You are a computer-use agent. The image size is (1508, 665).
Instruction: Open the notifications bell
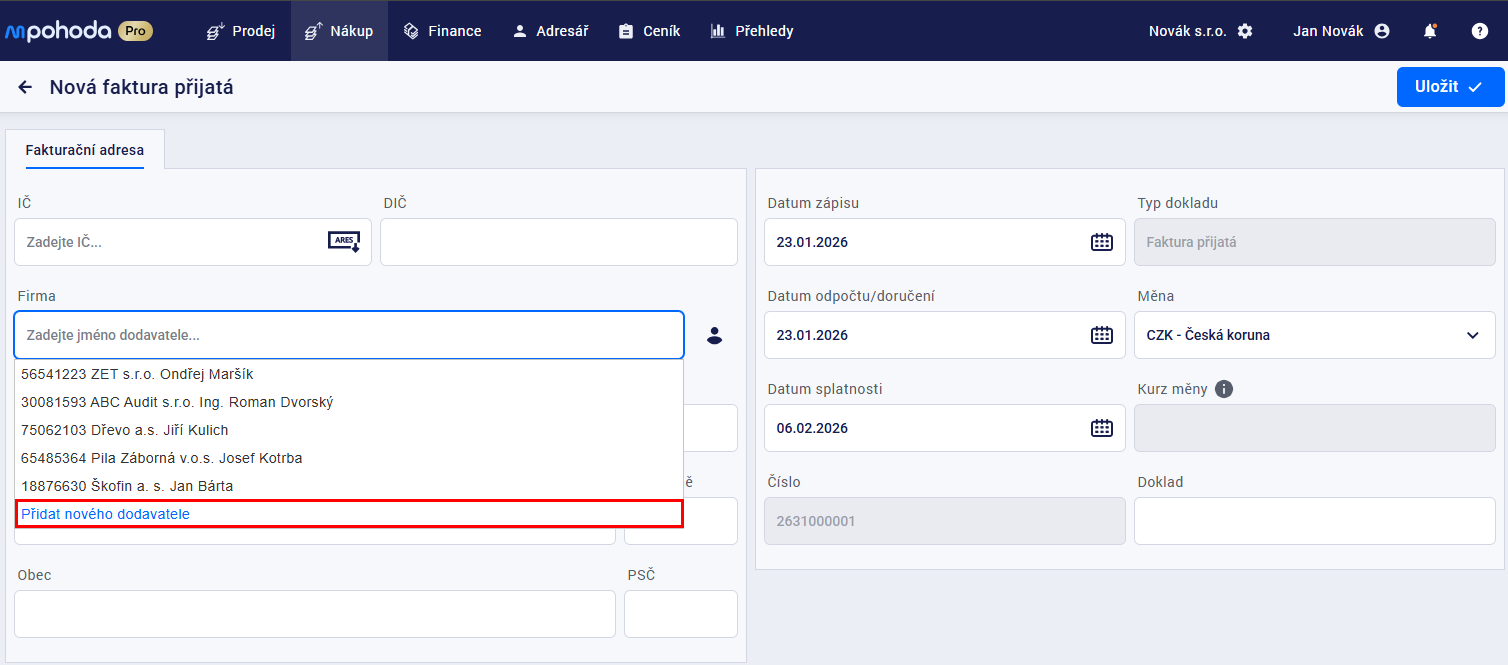[x=1430, y=31]
